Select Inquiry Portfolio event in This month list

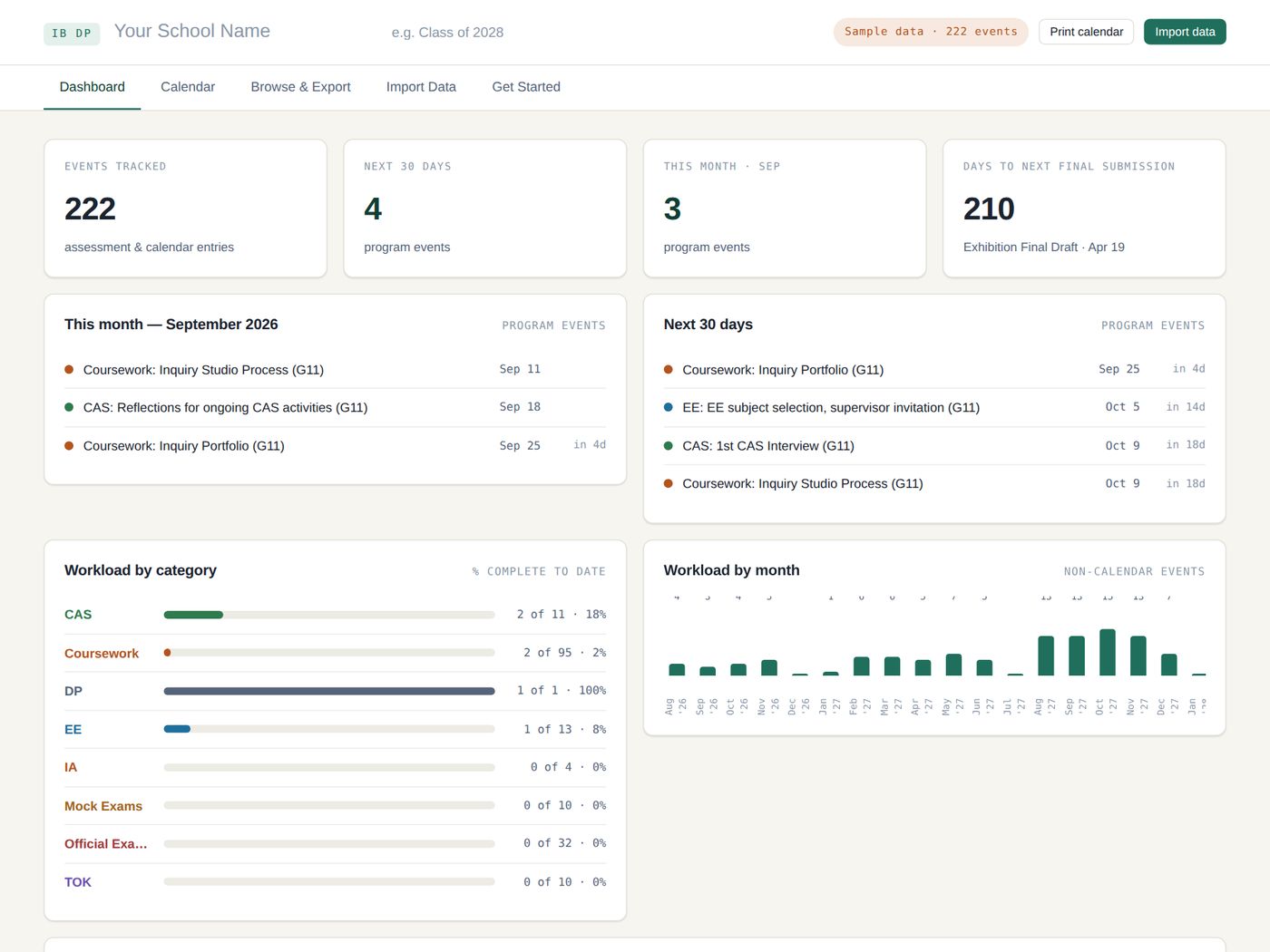(x=335, y=446)
